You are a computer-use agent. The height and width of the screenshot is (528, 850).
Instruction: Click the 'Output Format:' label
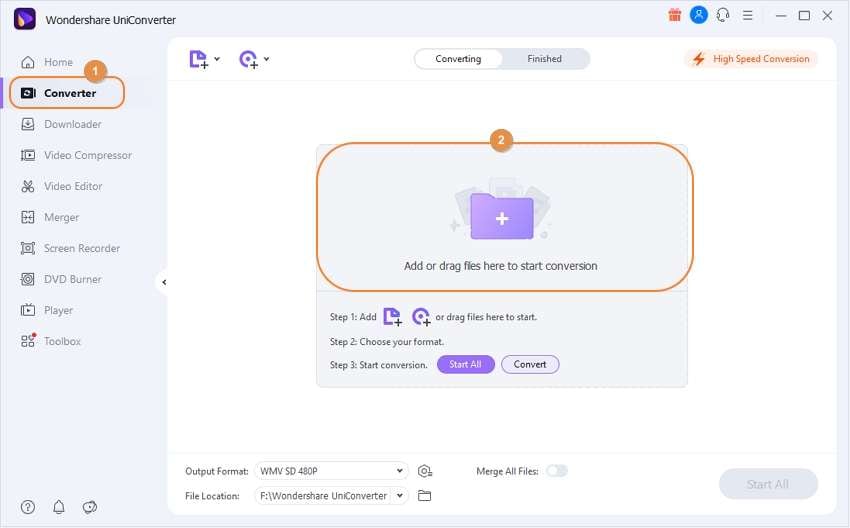(216, 472)
